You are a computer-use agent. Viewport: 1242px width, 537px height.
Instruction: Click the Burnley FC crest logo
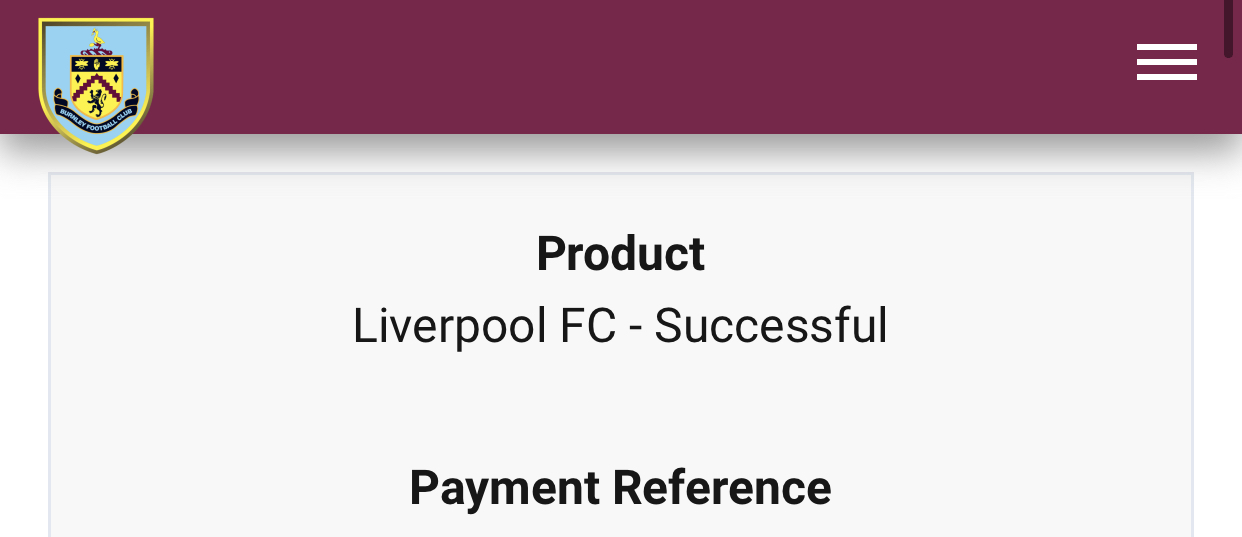coord(96,85)
